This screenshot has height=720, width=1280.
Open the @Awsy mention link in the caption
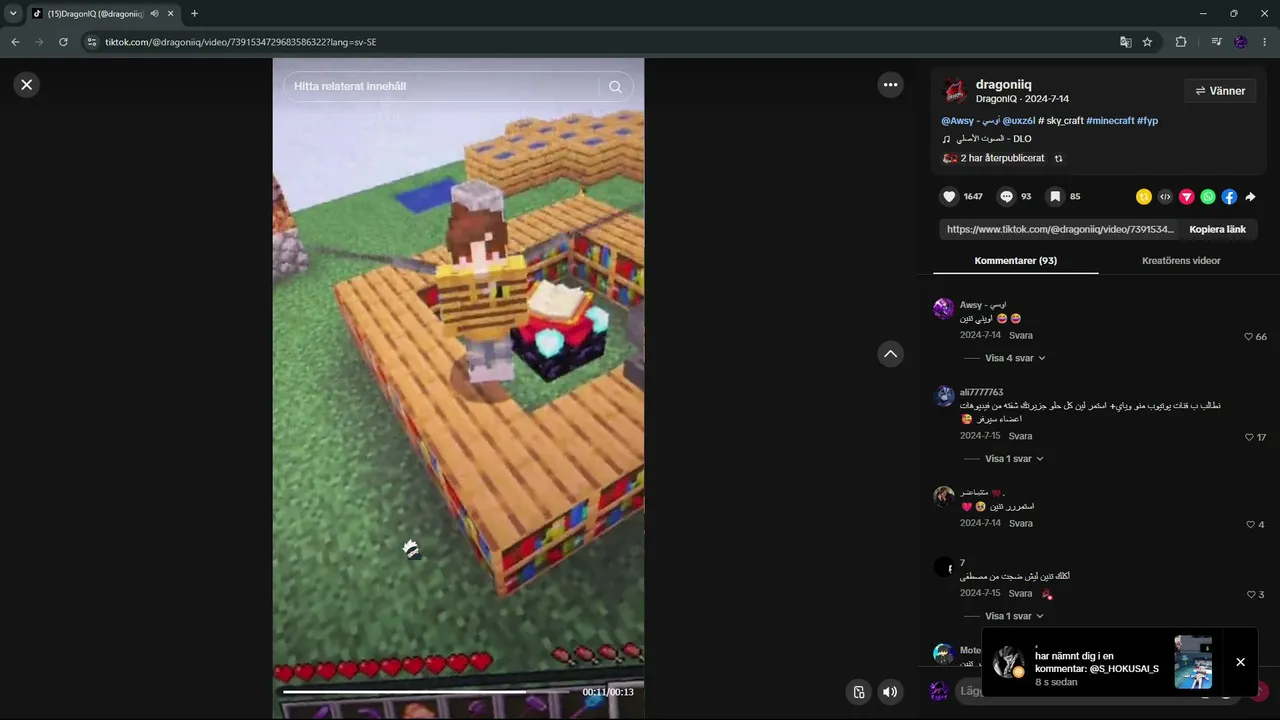click(x=972, y=121)
